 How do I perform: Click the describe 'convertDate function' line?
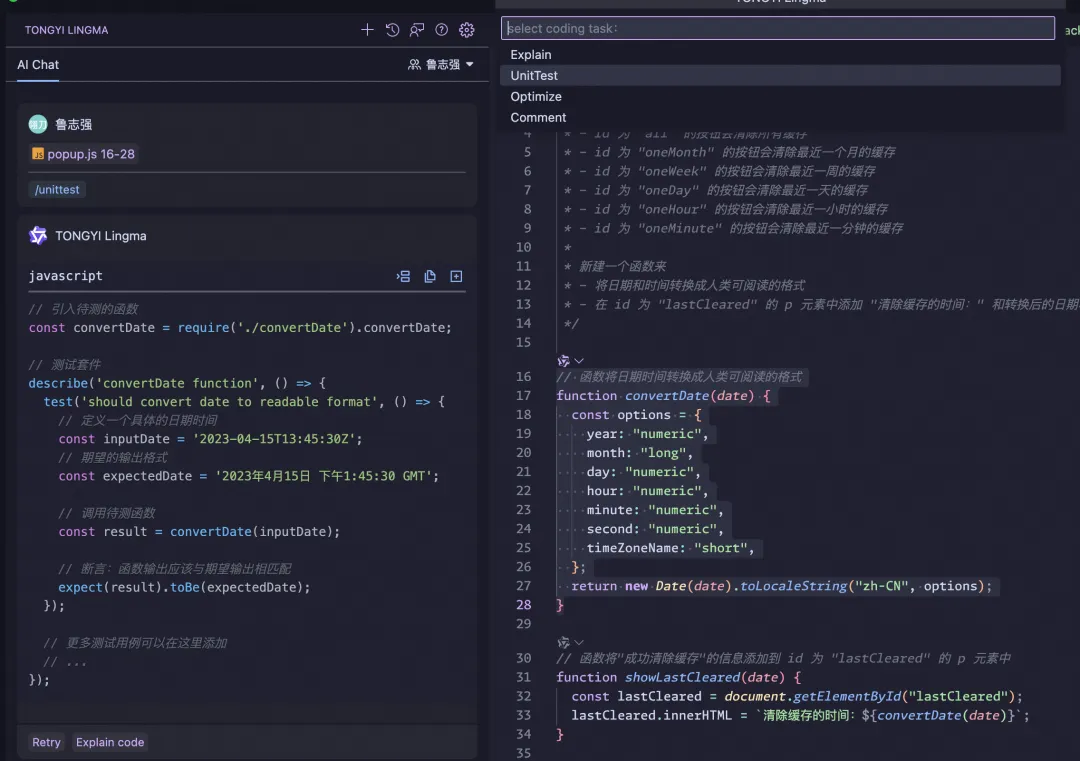tap(177, 383)
